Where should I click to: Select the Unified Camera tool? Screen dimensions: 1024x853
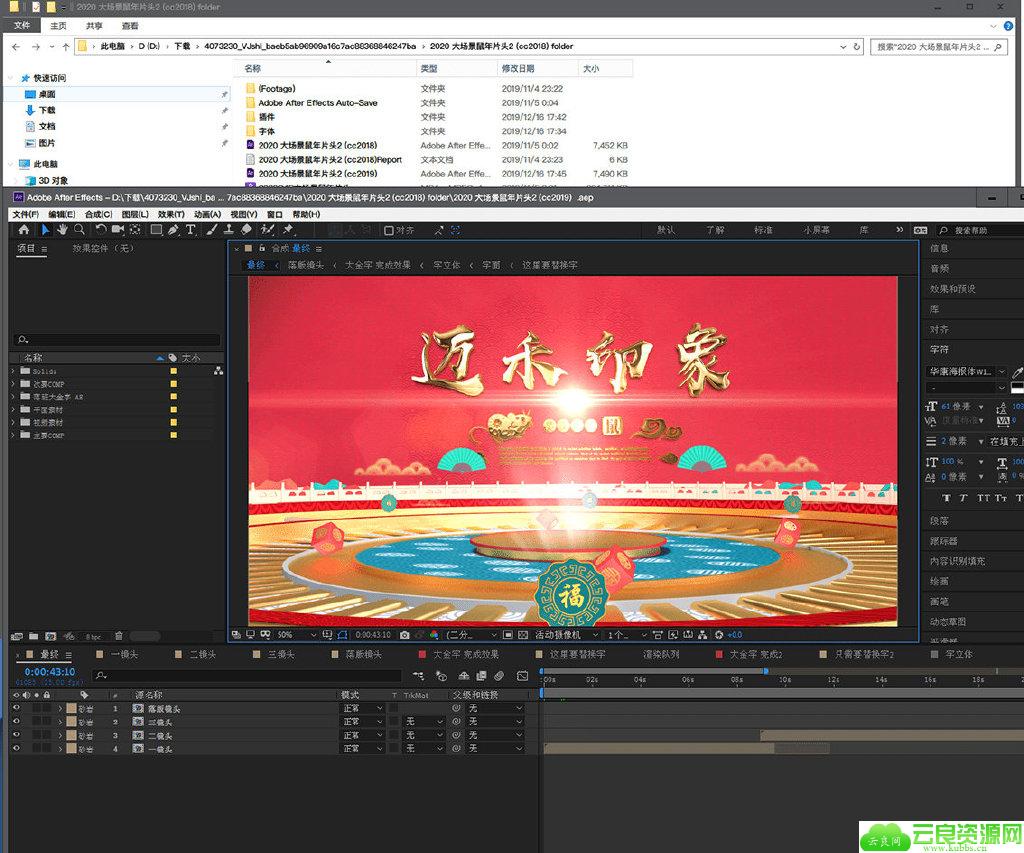click(x=118, y=229)
